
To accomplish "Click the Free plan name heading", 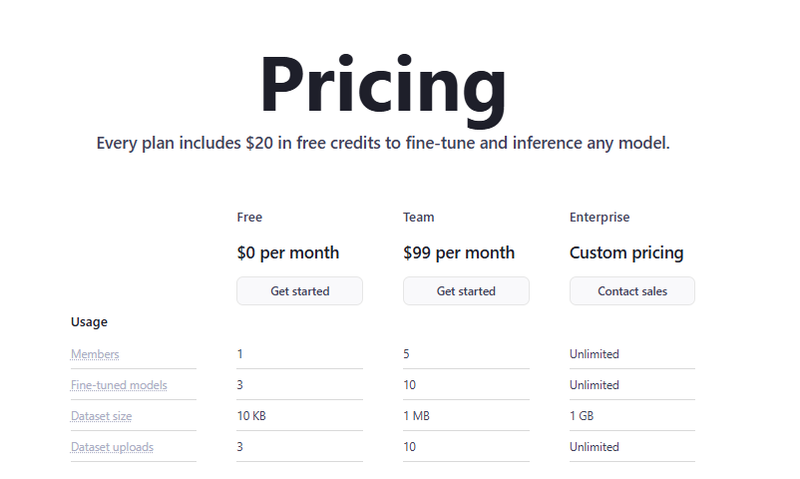I will tap(250, 217).
